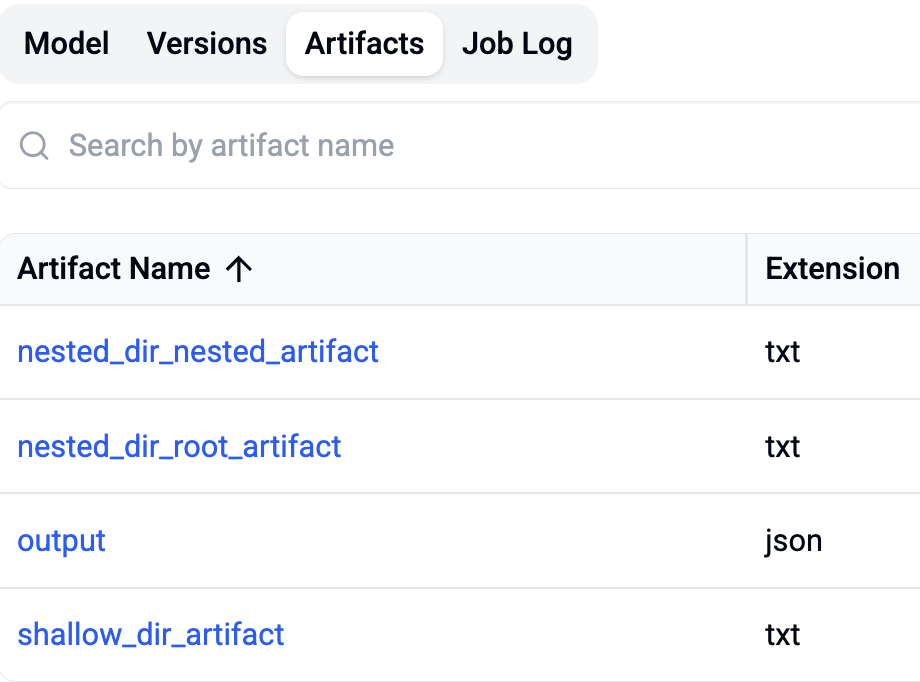Click the txt label for shallow_dir_artifact
Viewport: 920px width, 682px height.
click(783, 635)
